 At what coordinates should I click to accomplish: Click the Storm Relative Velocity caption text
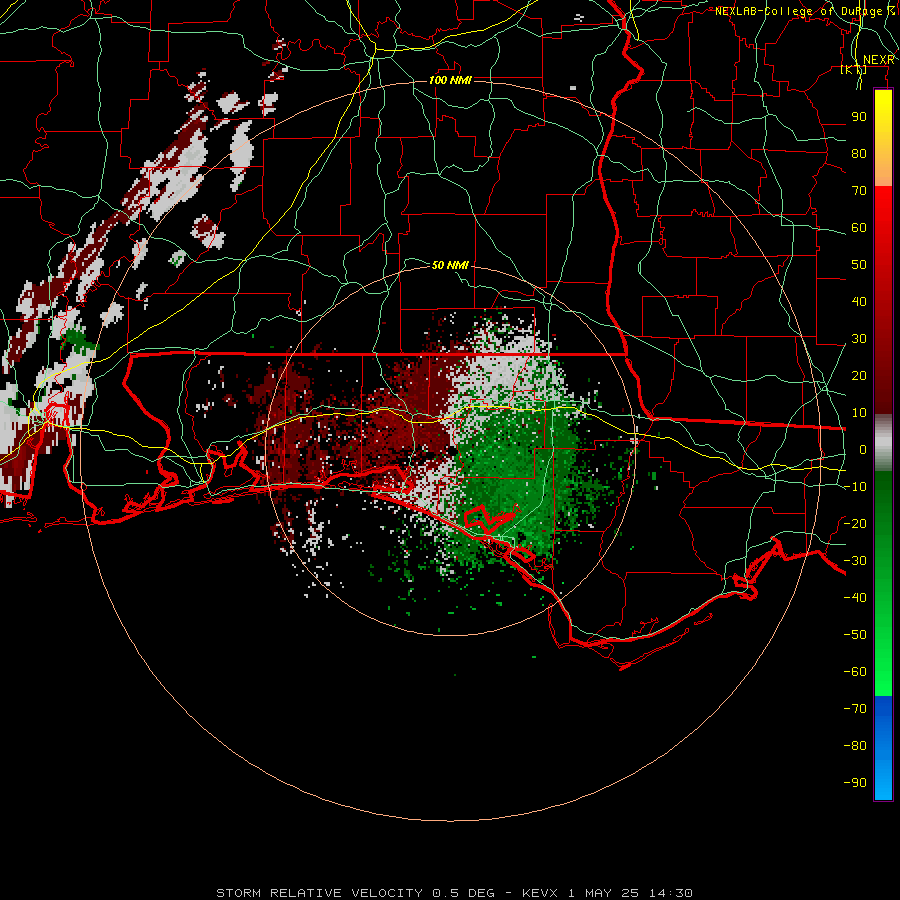[454, 893]
